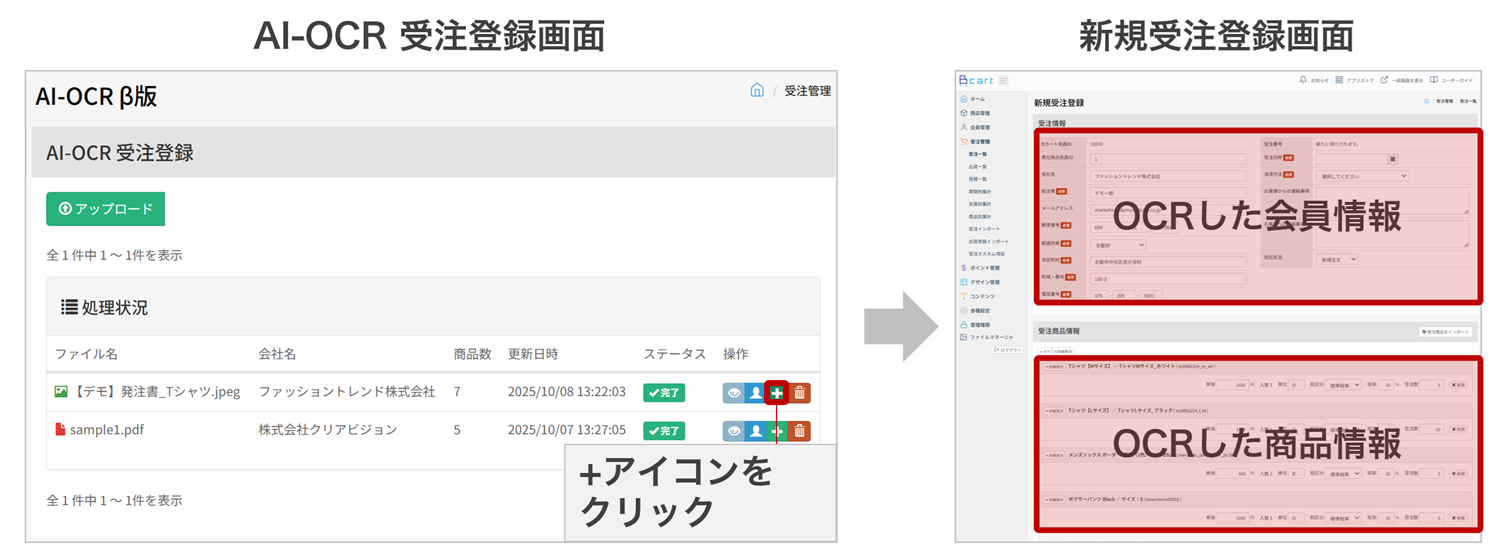
Task: Delete sample1.pdf with the trash icon
Action: coord(799,431)
